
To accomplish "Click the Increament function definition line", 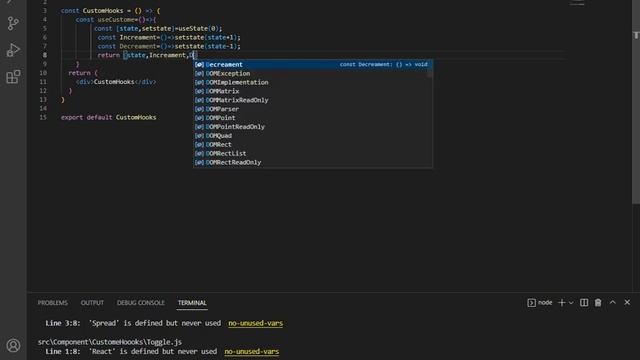I will point(169,38).
